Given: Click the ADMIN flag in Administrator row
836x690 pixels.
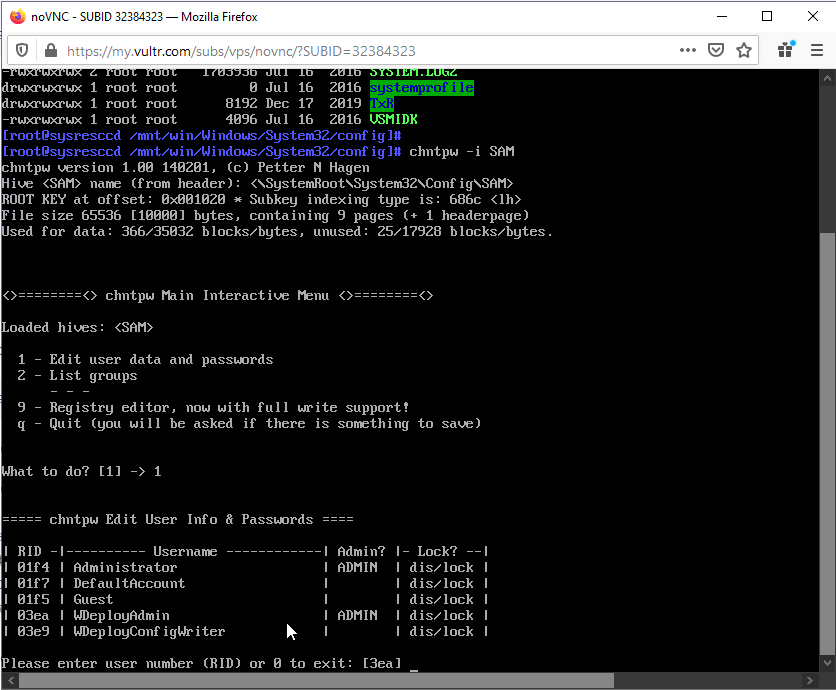Looking at the screenshot, I should tap(357, 567).
